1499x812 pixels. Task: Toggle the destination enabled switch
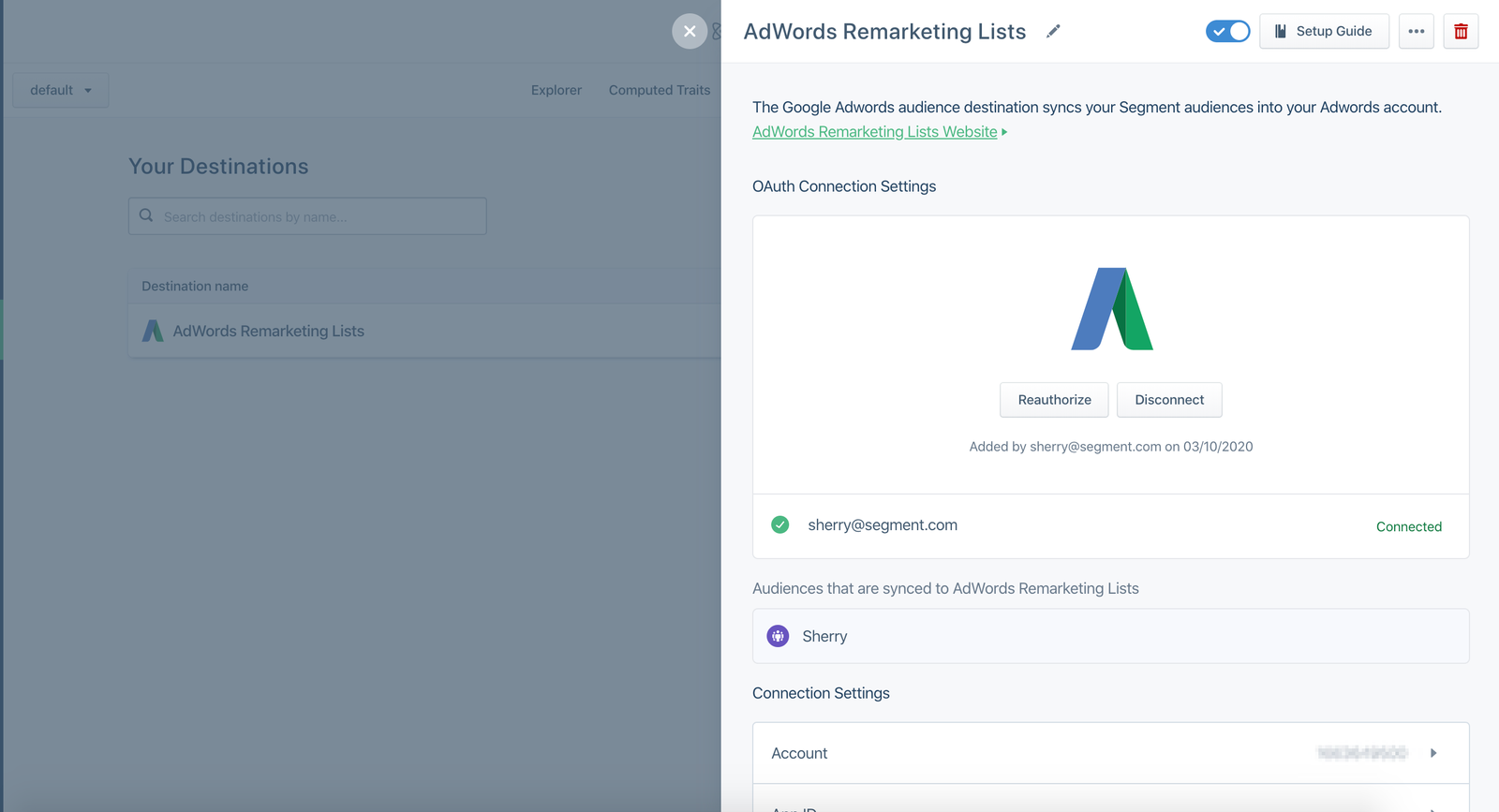click(1227, 32)
